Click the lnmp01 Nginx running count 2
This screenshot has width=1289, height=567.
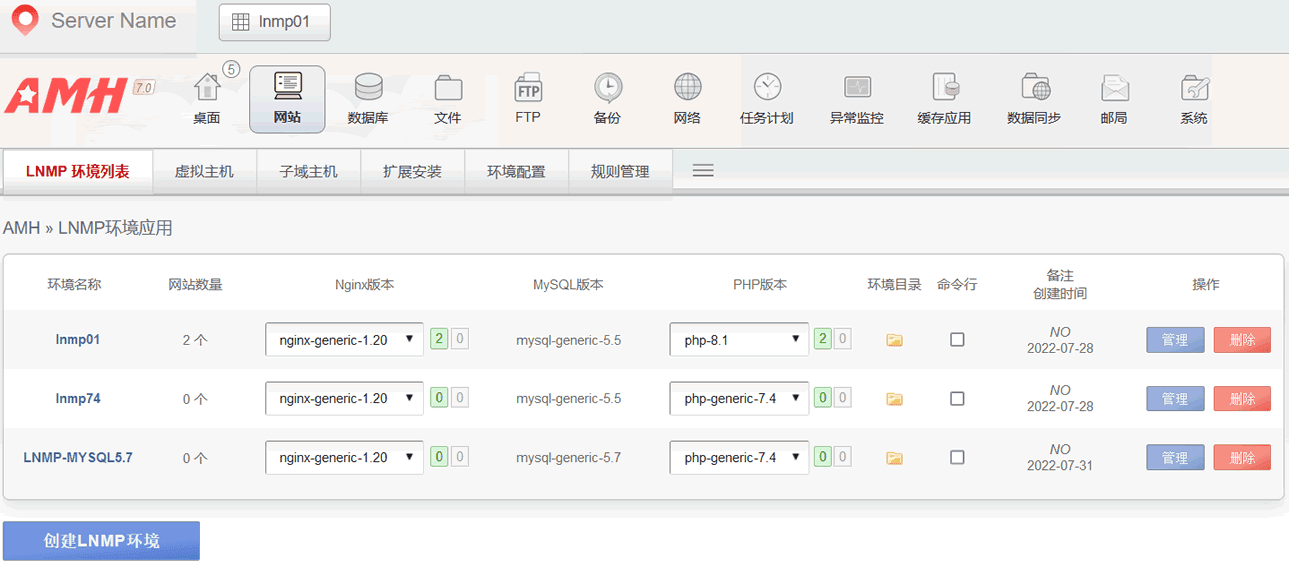coord(439,339)
